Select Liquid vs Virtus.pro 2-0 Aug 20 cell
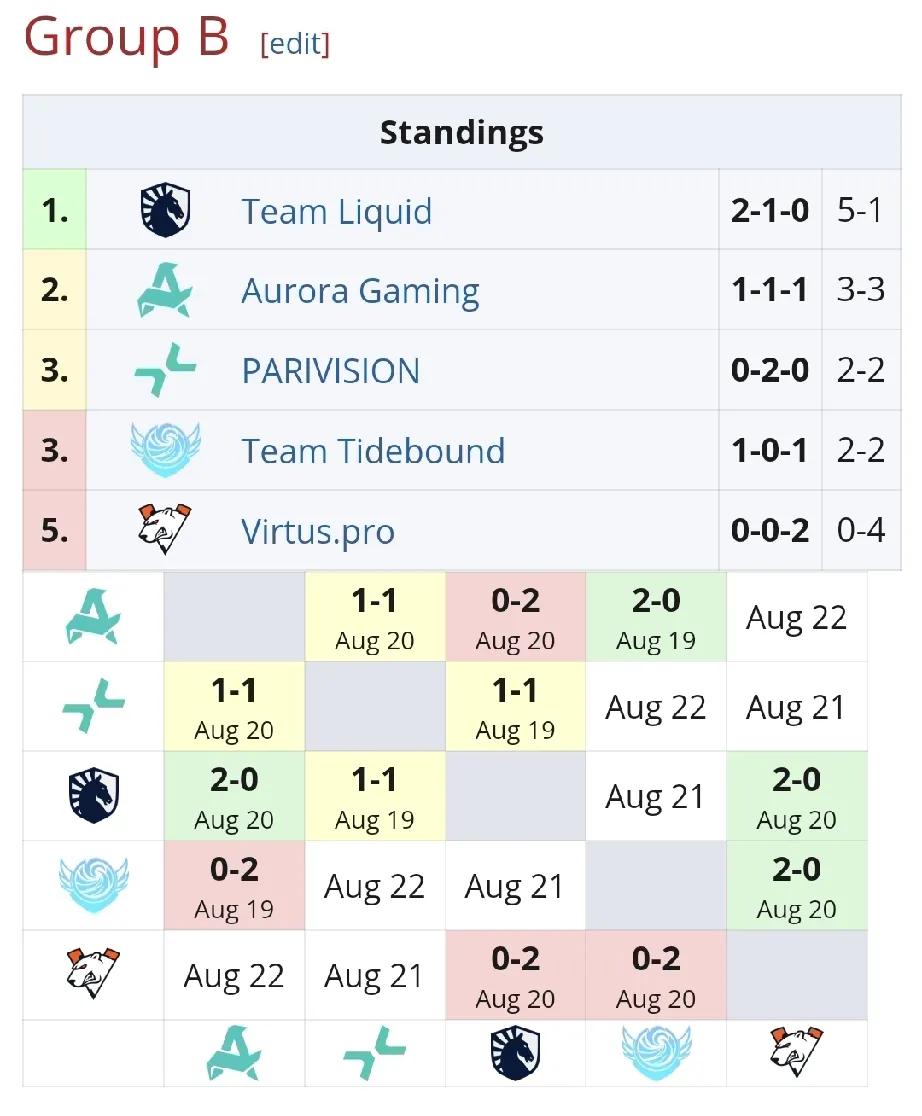 [x=796, y=796]
